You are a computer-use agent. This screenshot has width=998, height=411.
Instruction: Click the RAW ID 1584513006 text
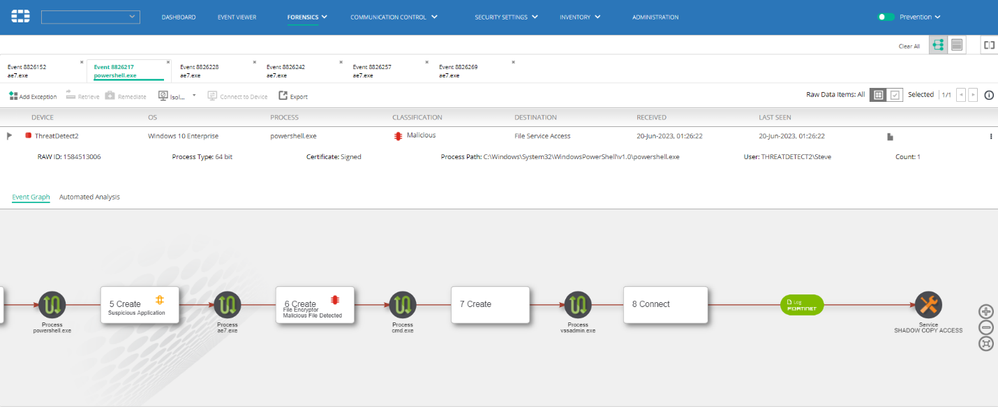point(69,157)
